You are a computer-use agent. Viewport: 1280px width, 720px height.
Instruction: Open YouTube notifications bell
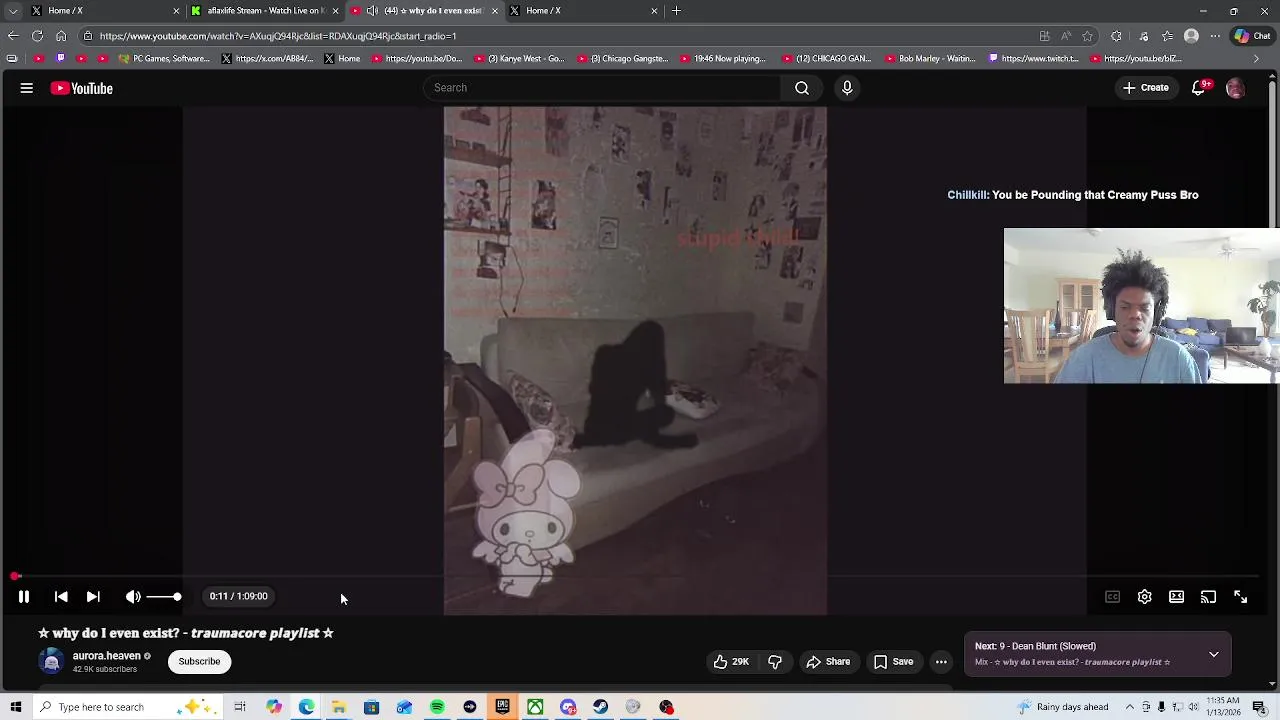pyautogui.click(x=1198, y=88)
